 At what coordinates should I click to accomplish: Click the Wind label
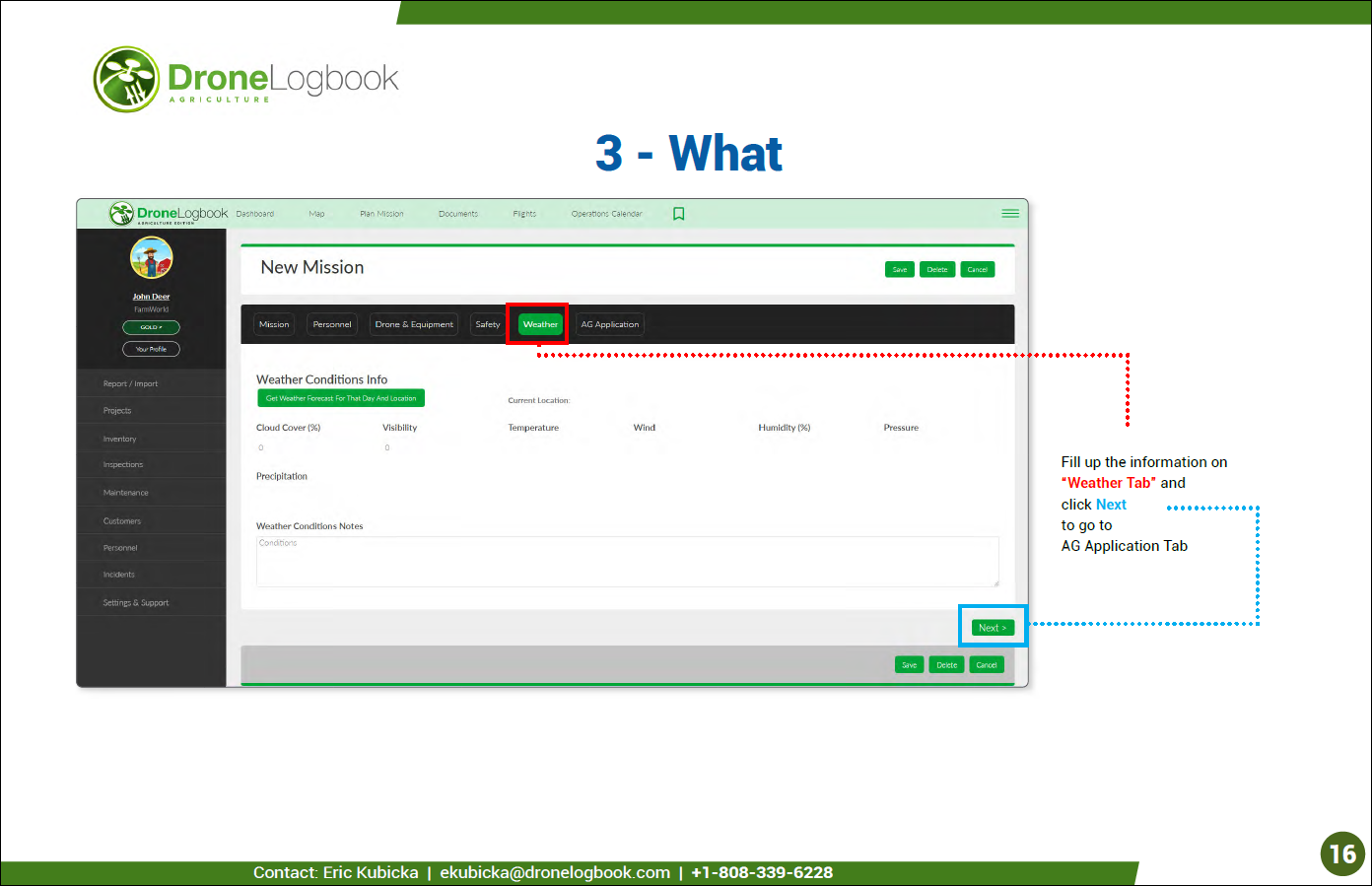coord(645,428)
